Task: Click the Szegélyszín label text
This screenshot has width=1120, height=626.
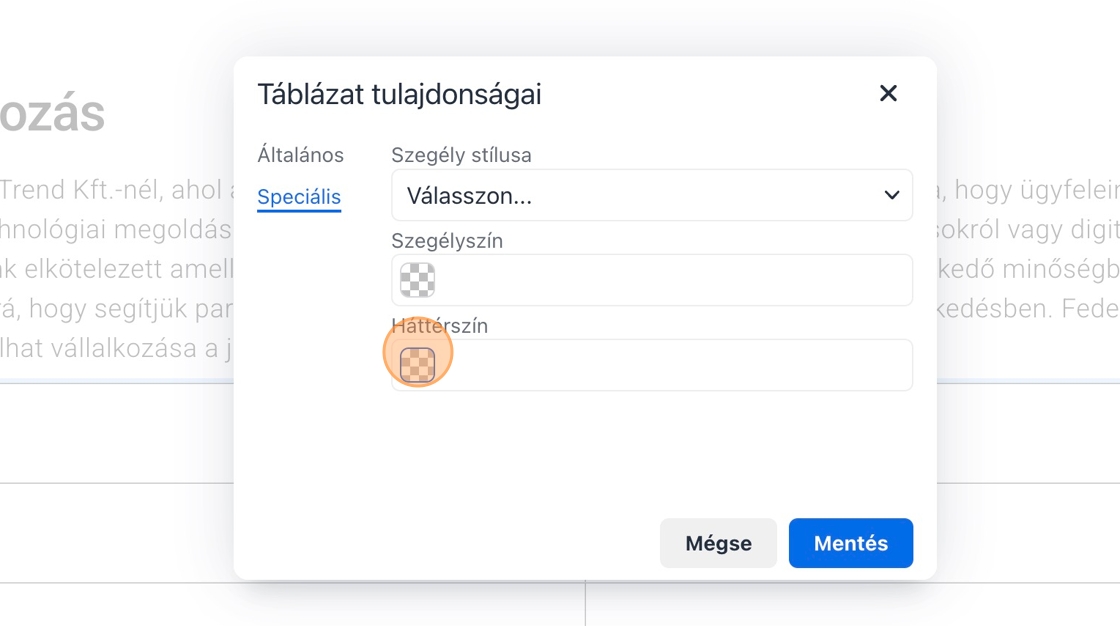Action: [x=447, y=241]
